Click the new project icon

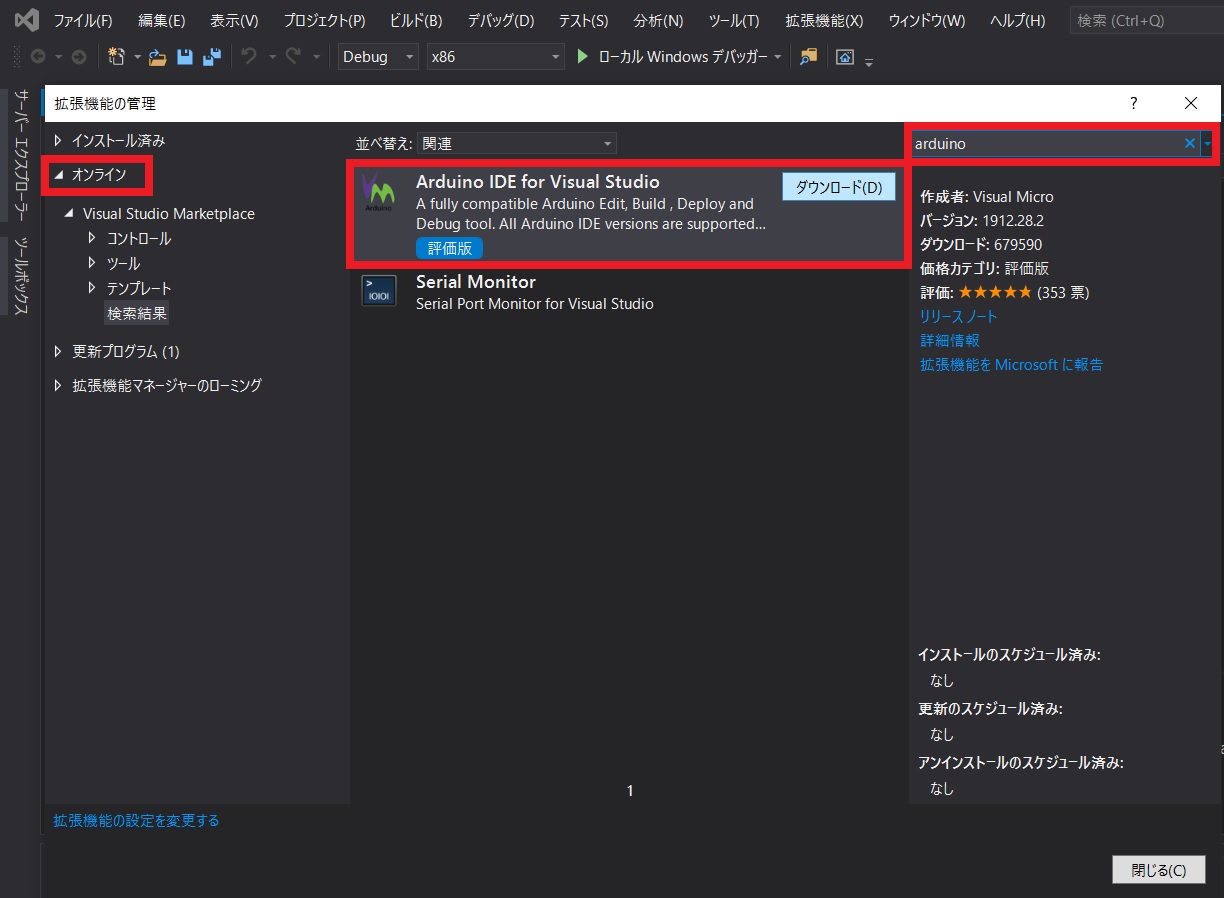(x=116, y=57)
